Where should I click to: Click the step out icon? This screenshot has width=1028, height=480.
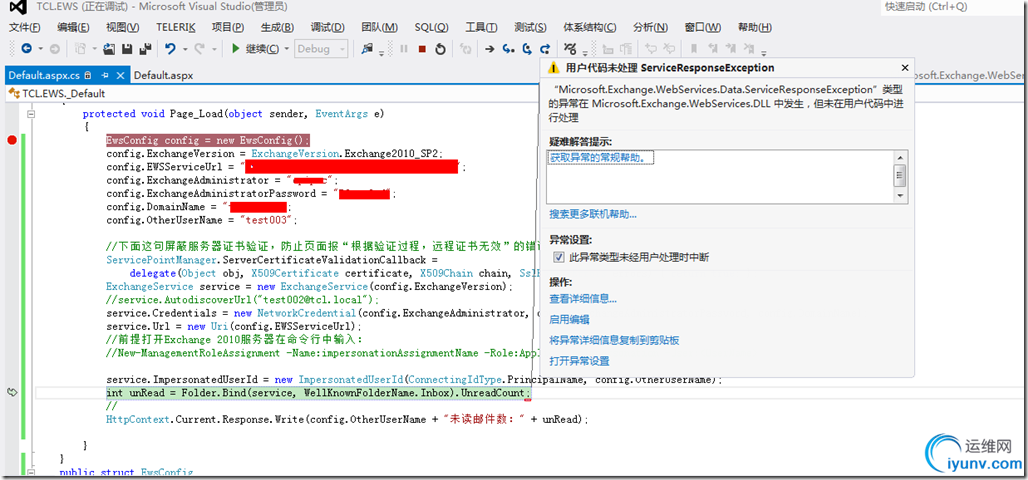point(545,49)
